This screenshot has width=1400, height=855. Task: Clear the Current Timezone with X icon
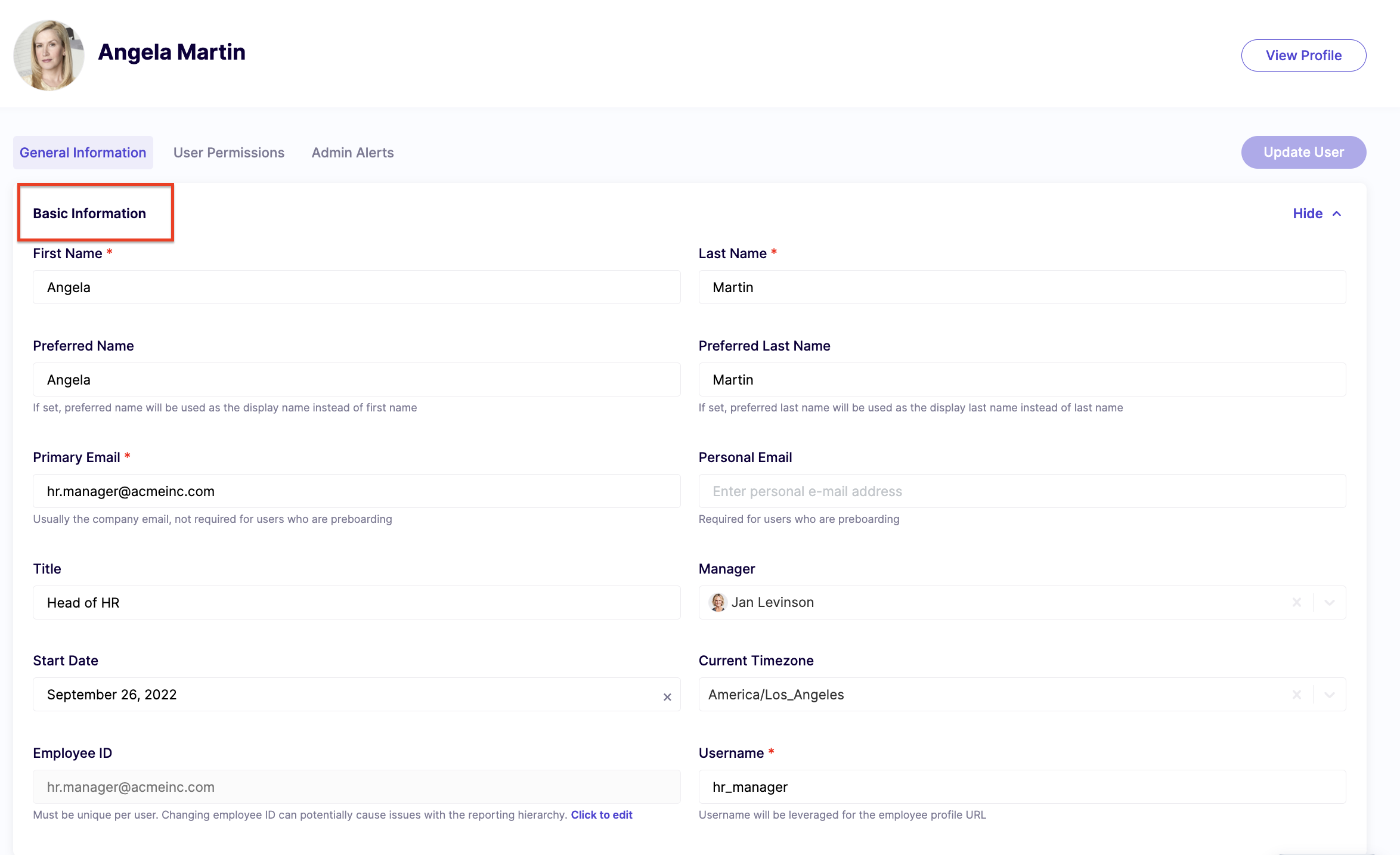coord(1296,695)
